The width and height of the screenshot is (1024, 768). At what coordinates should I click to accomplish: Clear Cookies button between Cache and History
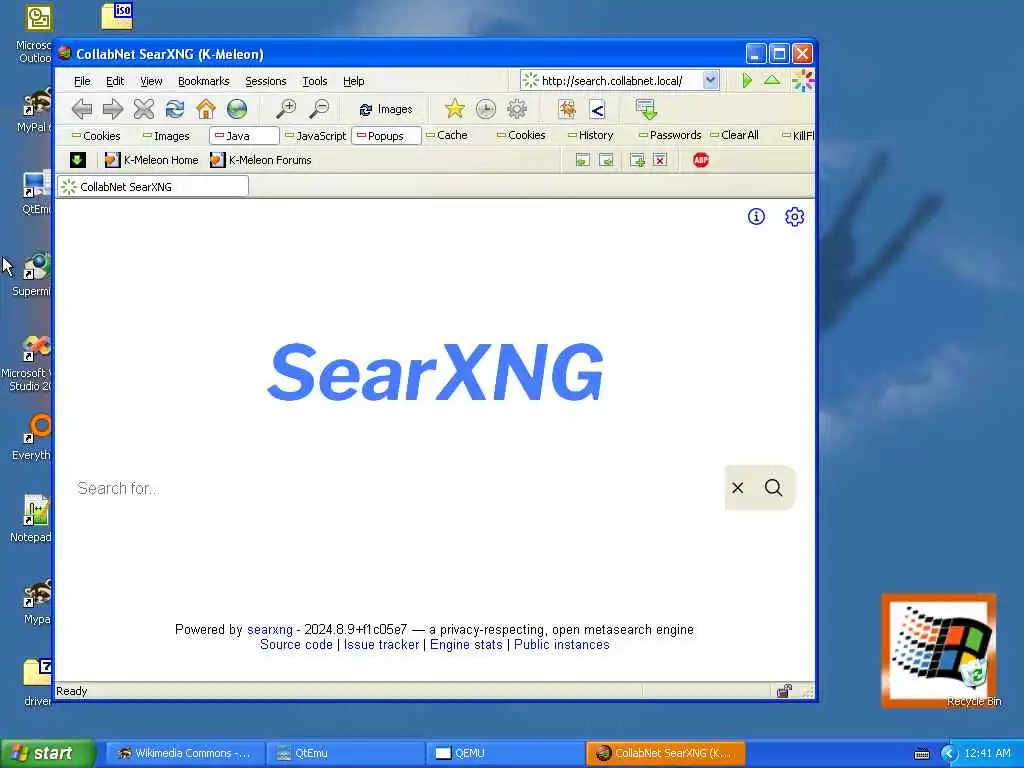click(x=521, y=135)
